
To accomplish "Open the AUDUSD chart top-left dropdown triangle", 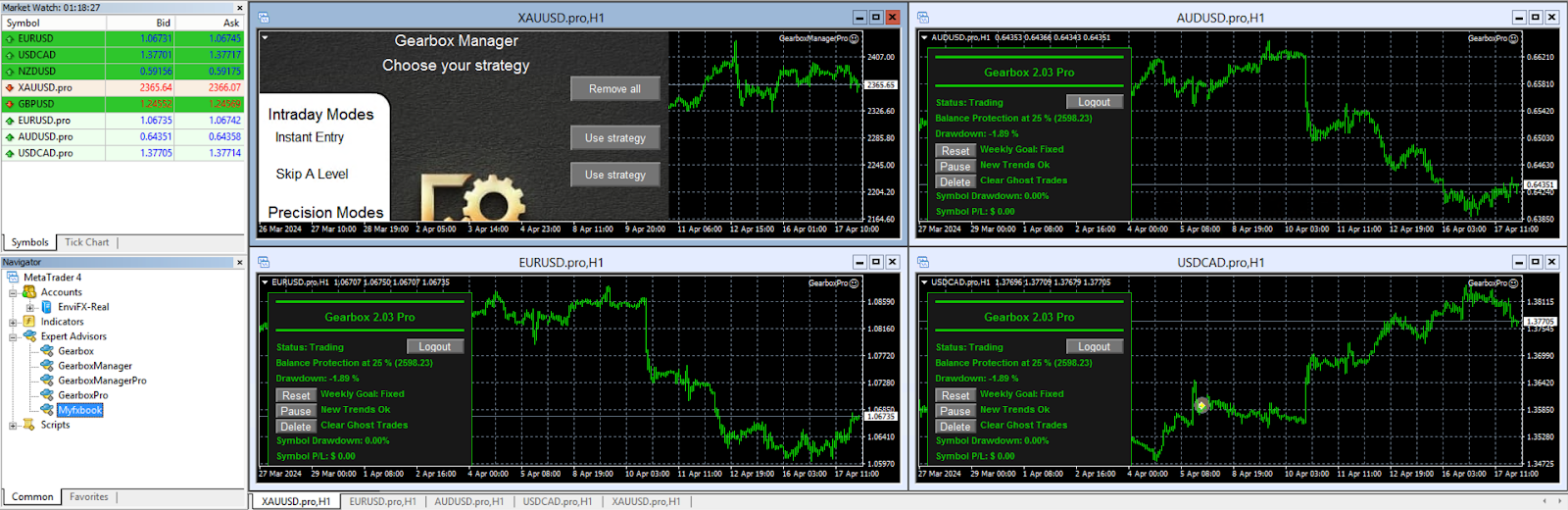I will coord(924,37).
